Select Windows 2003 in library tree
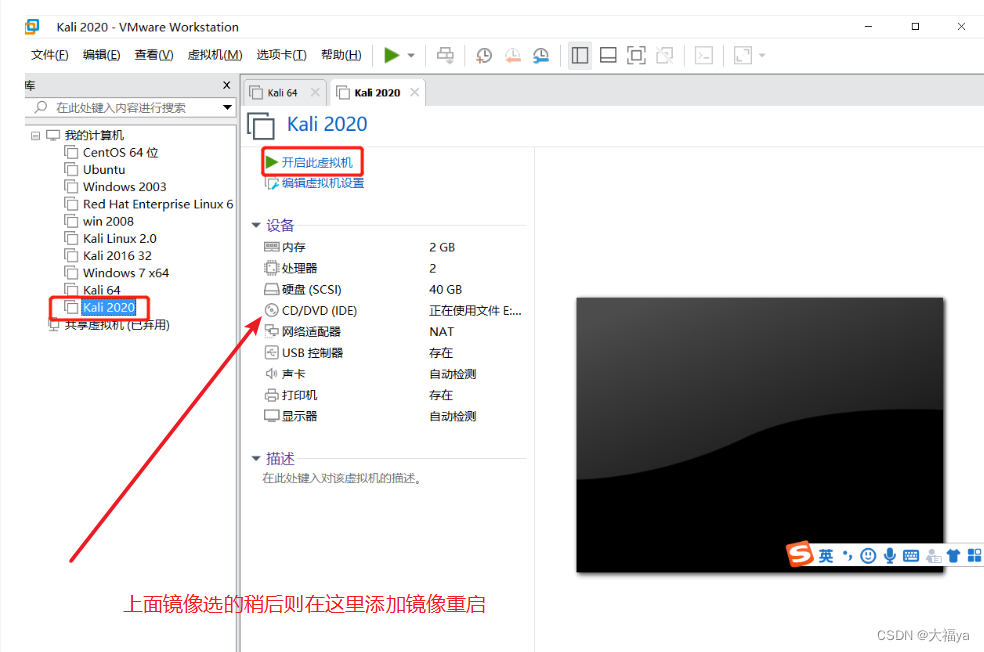This screenshot has width=984, height=652. tap(124, 187)
